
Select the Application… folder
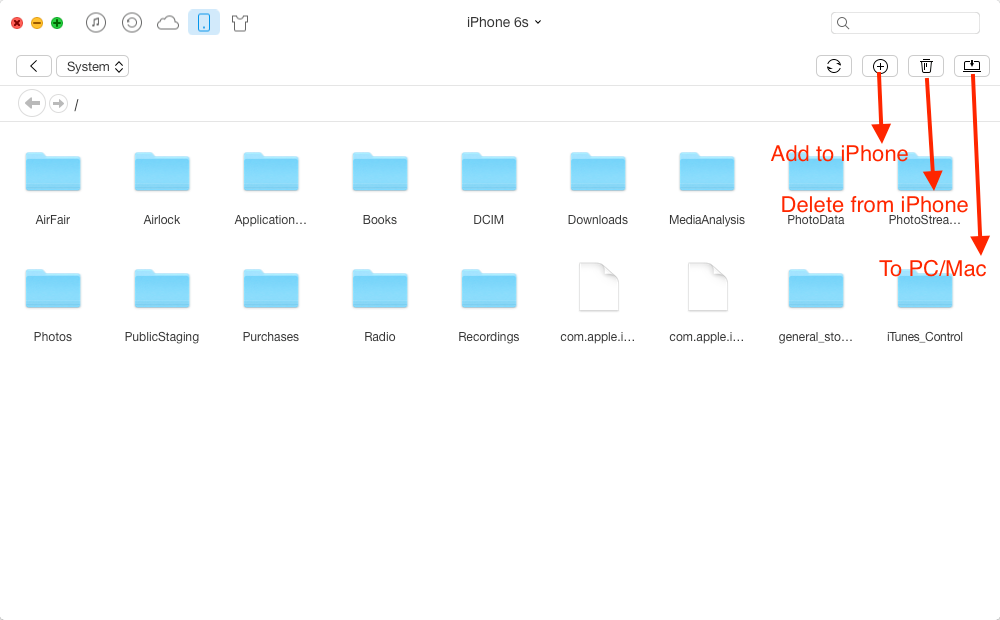[271, 172]
